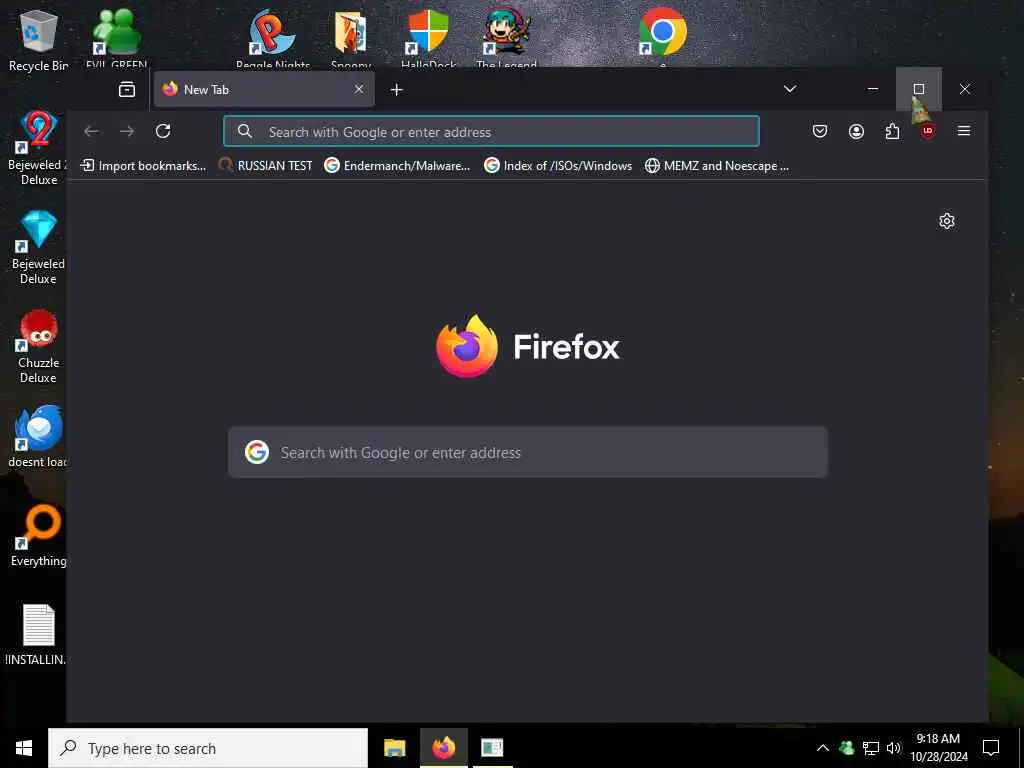Click the magnifier icon in the address bar
The height and width of the screenshot is (768, 1024).
pyautogui.click(x=245, y=131)
